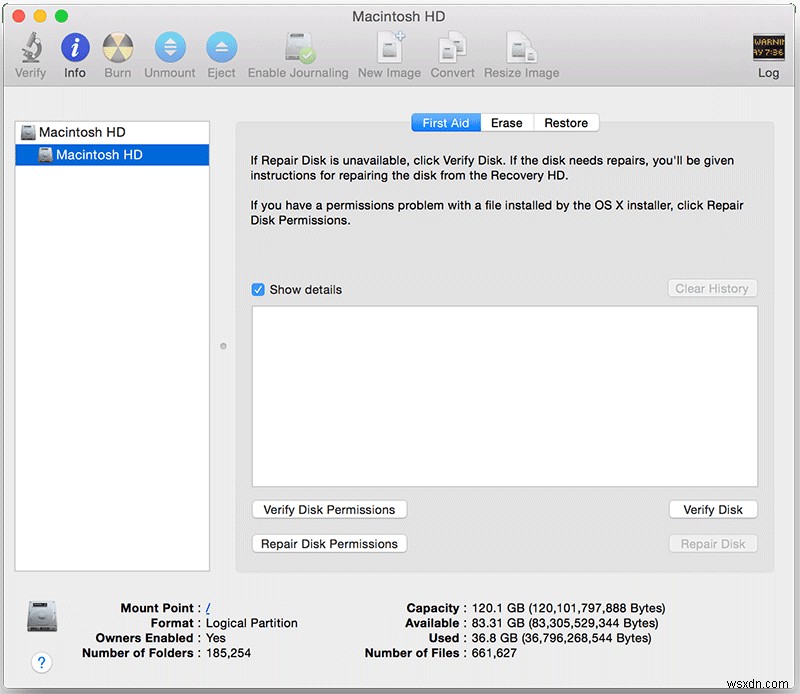The image size is (800, 694).
Task: Open the Log viewer icon
Action: point(768,47)
